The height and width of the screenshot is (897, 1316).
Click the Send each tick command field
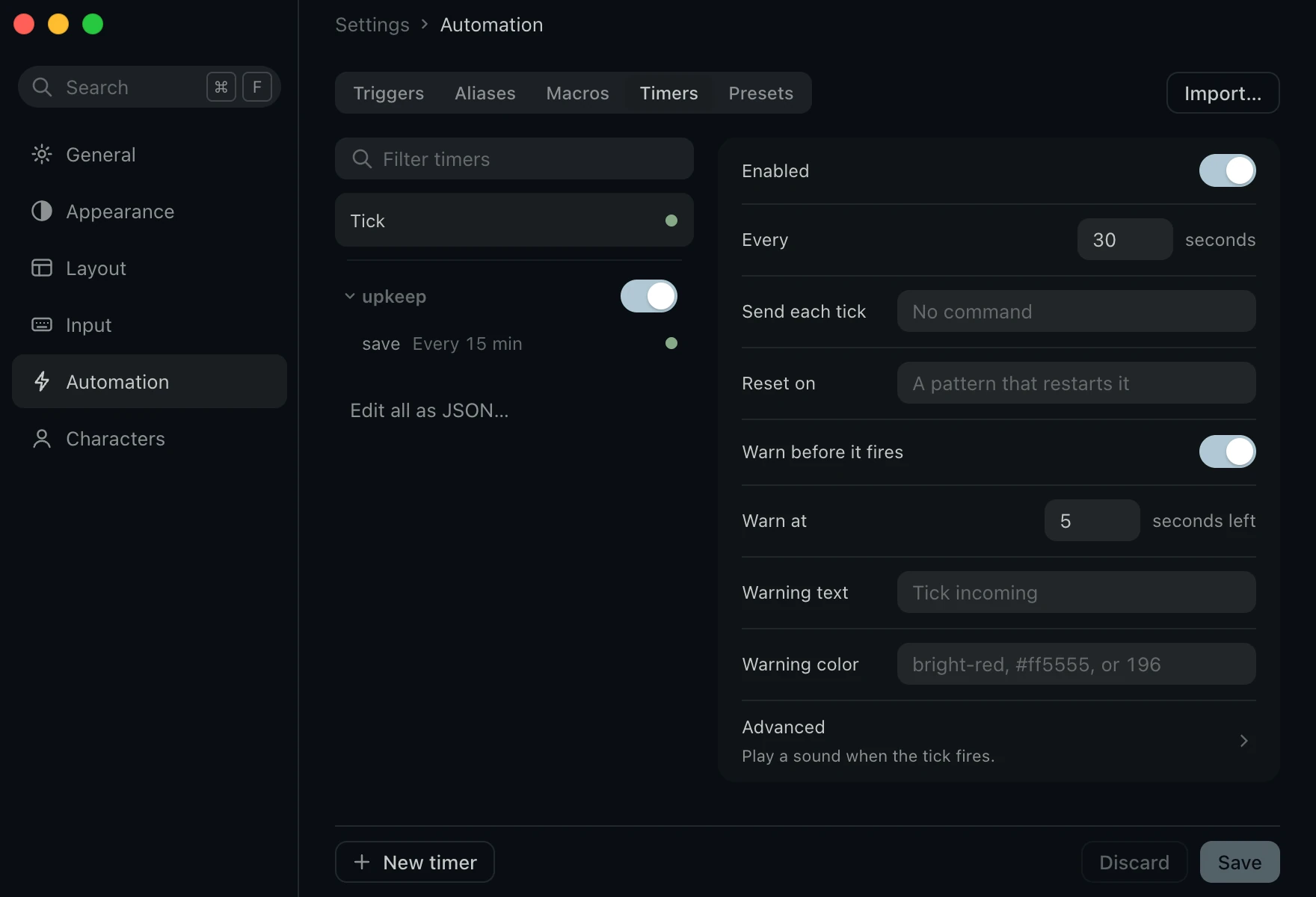[x=1077, y=312]
